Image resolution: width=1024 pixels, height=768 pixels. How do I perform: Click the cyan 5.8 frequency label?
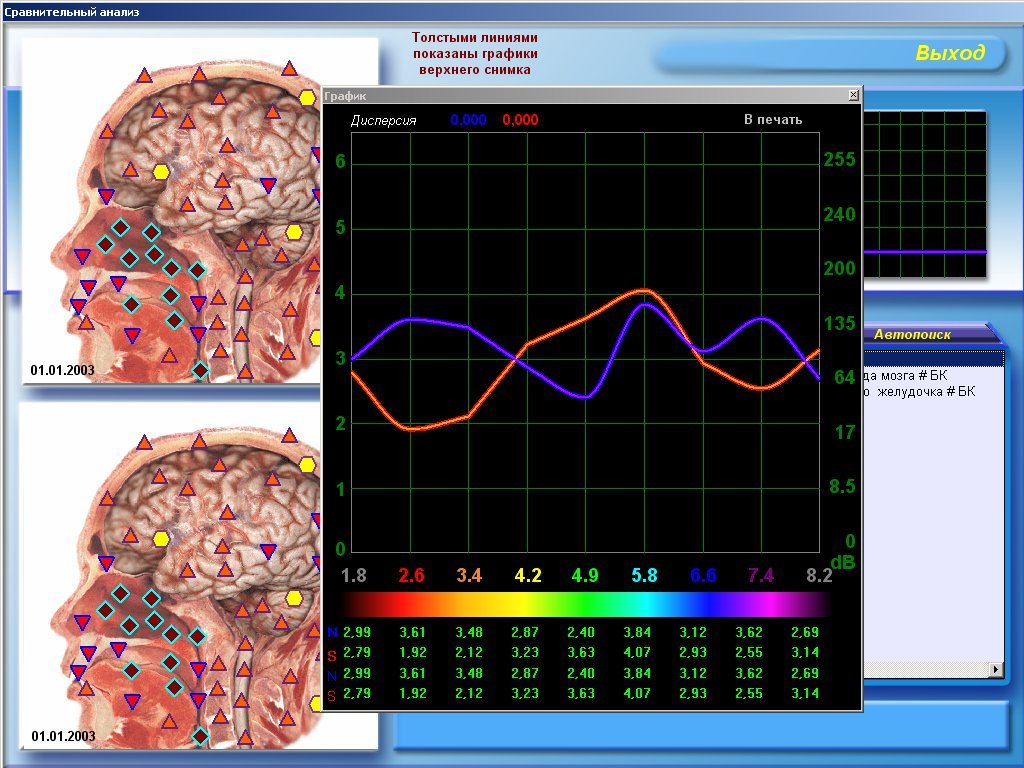point(644,575)
